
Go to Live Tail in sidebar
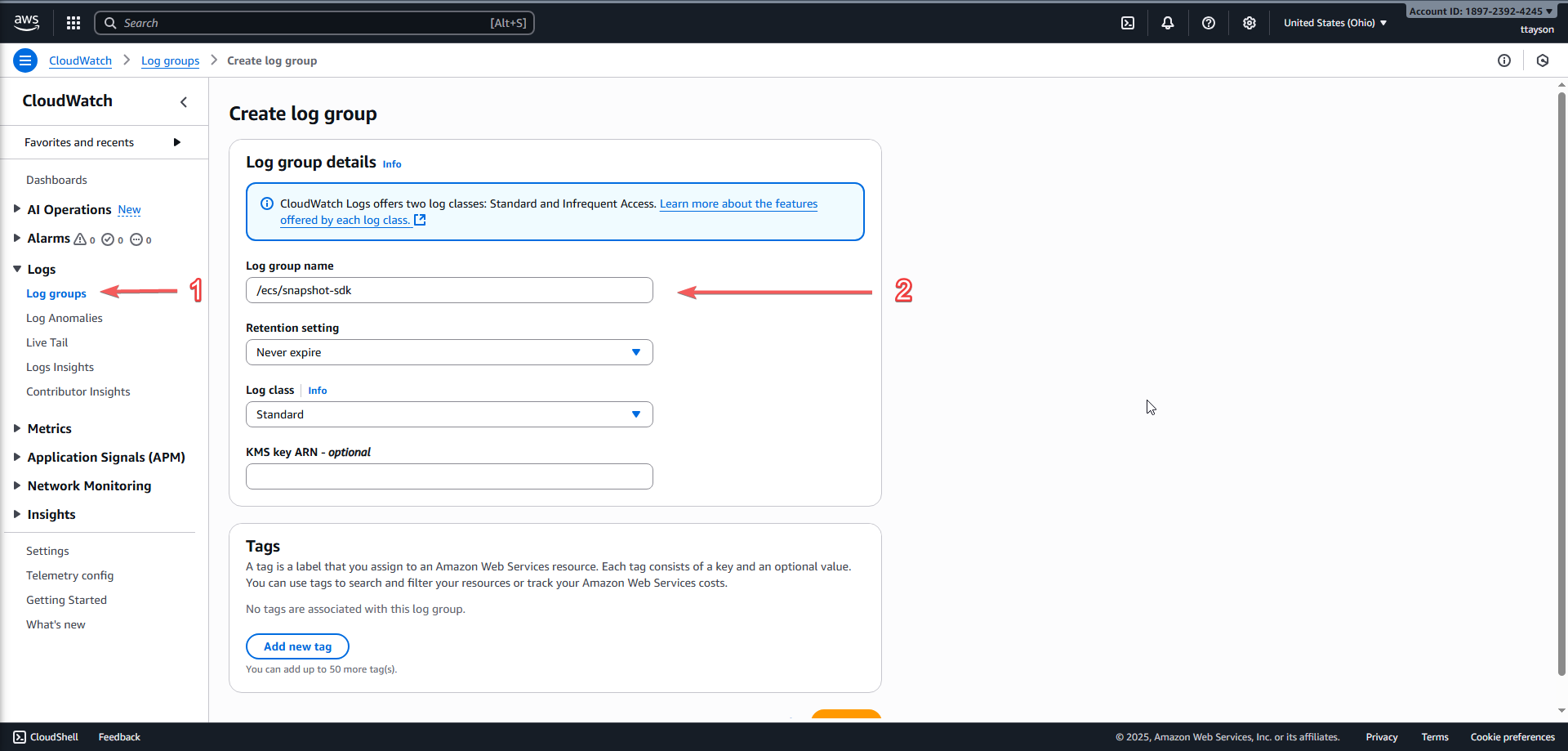click(47, 342)
